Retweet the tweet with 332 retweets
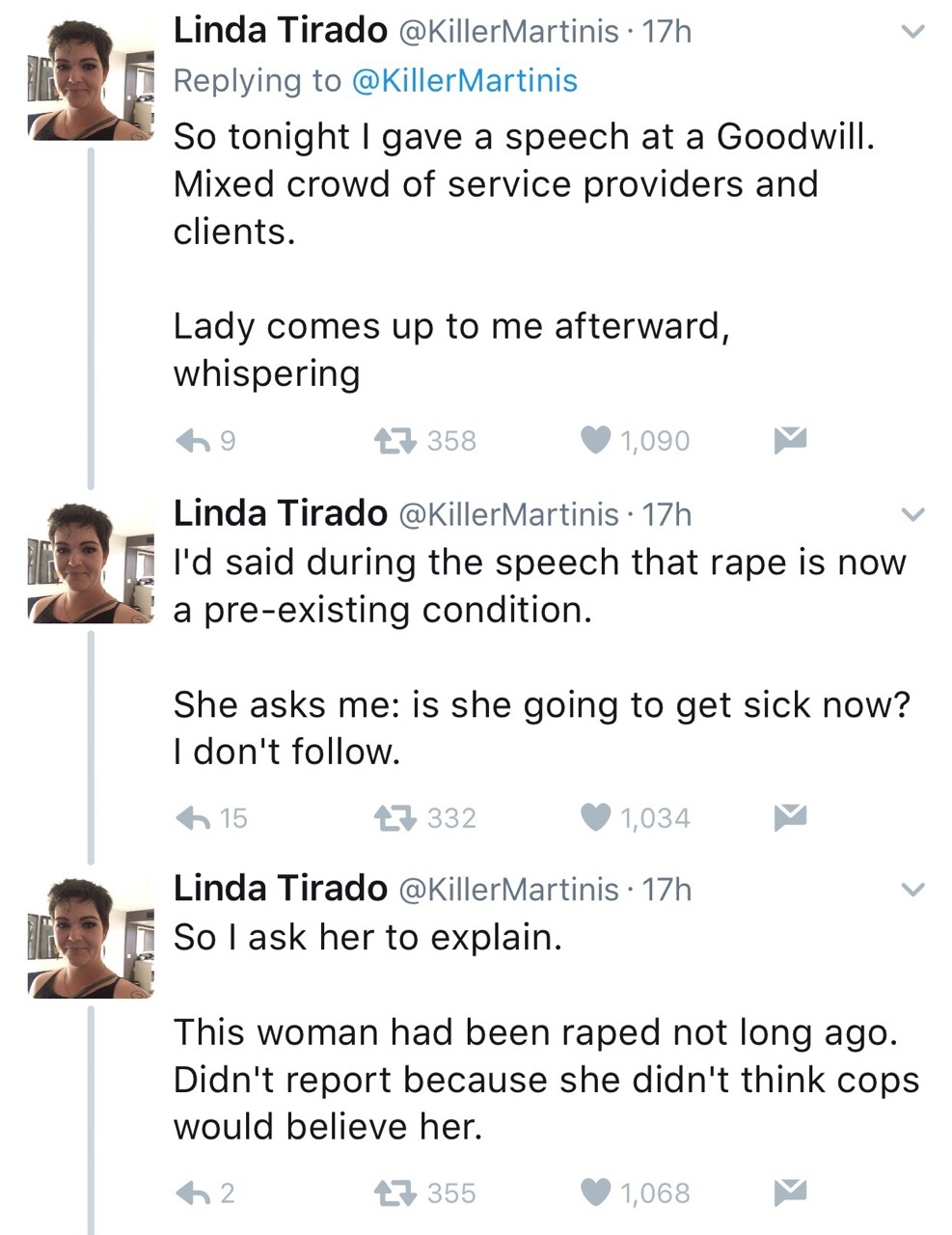Screen dimensions: 952x1235 tap(395, 818)
